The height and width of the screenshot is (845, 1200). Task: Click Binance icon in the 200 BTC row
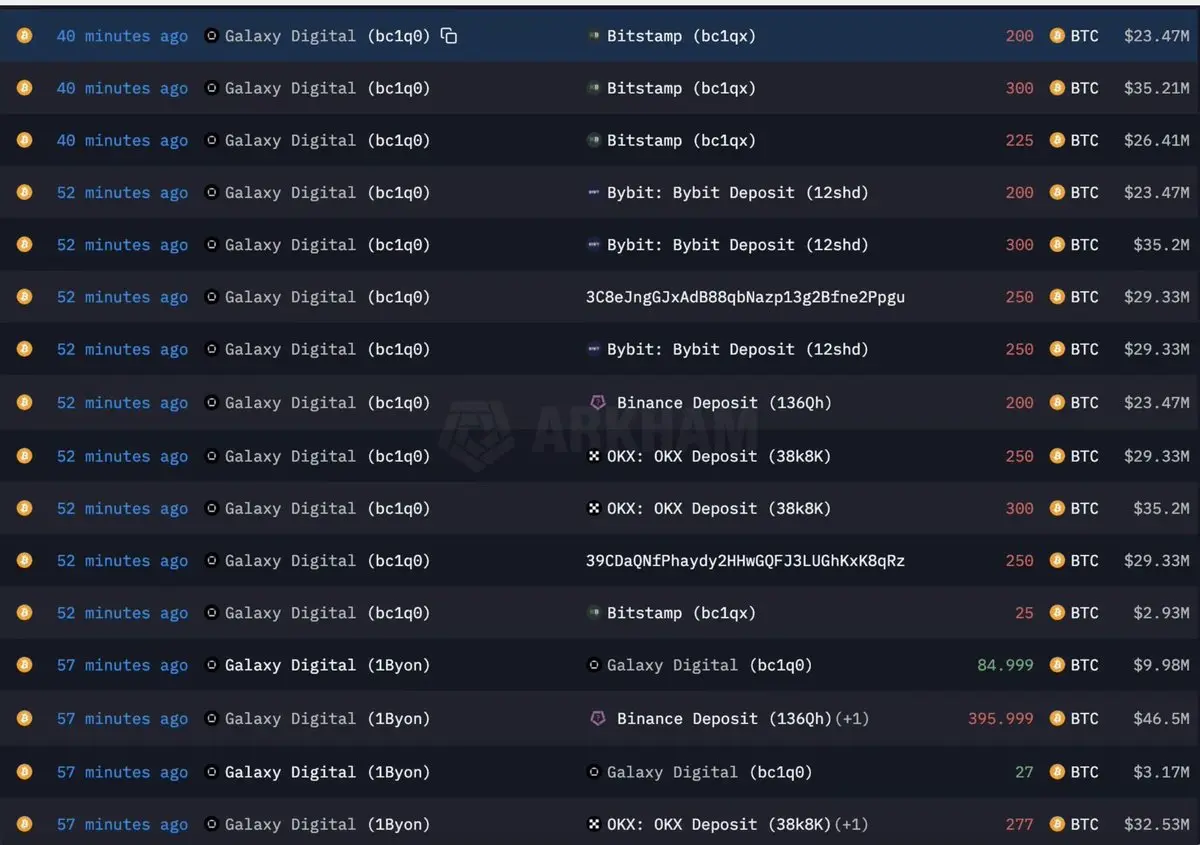click(598, 402)
